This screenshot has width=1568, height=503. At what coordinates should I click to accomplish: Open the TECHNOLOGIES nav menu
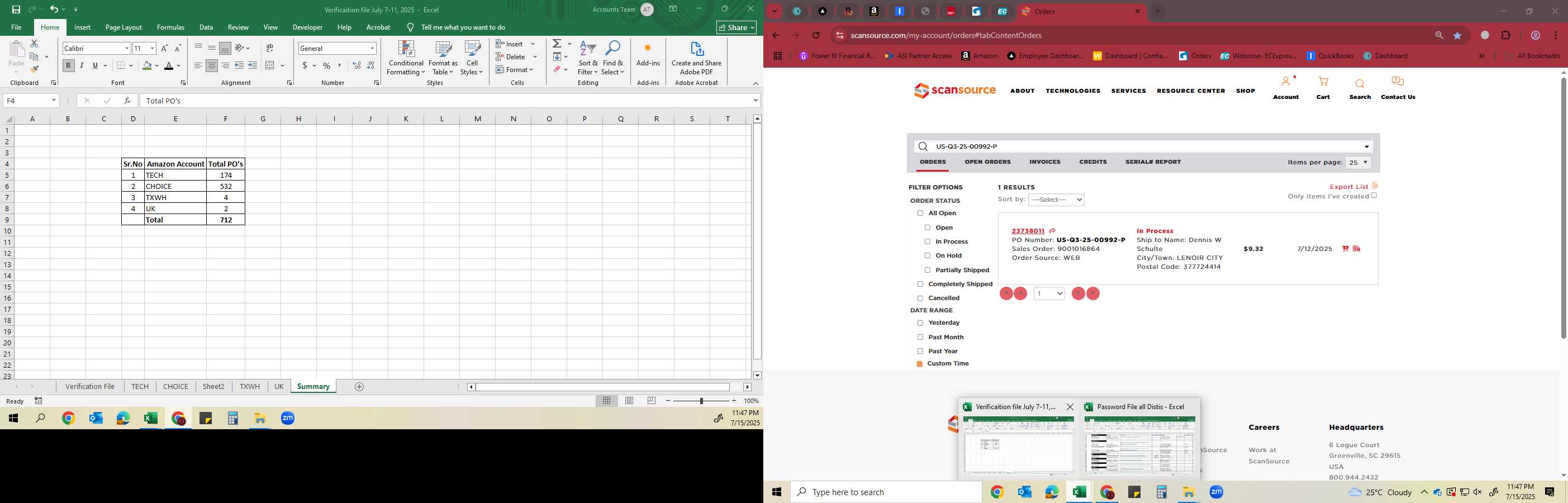coord(1072,91)
